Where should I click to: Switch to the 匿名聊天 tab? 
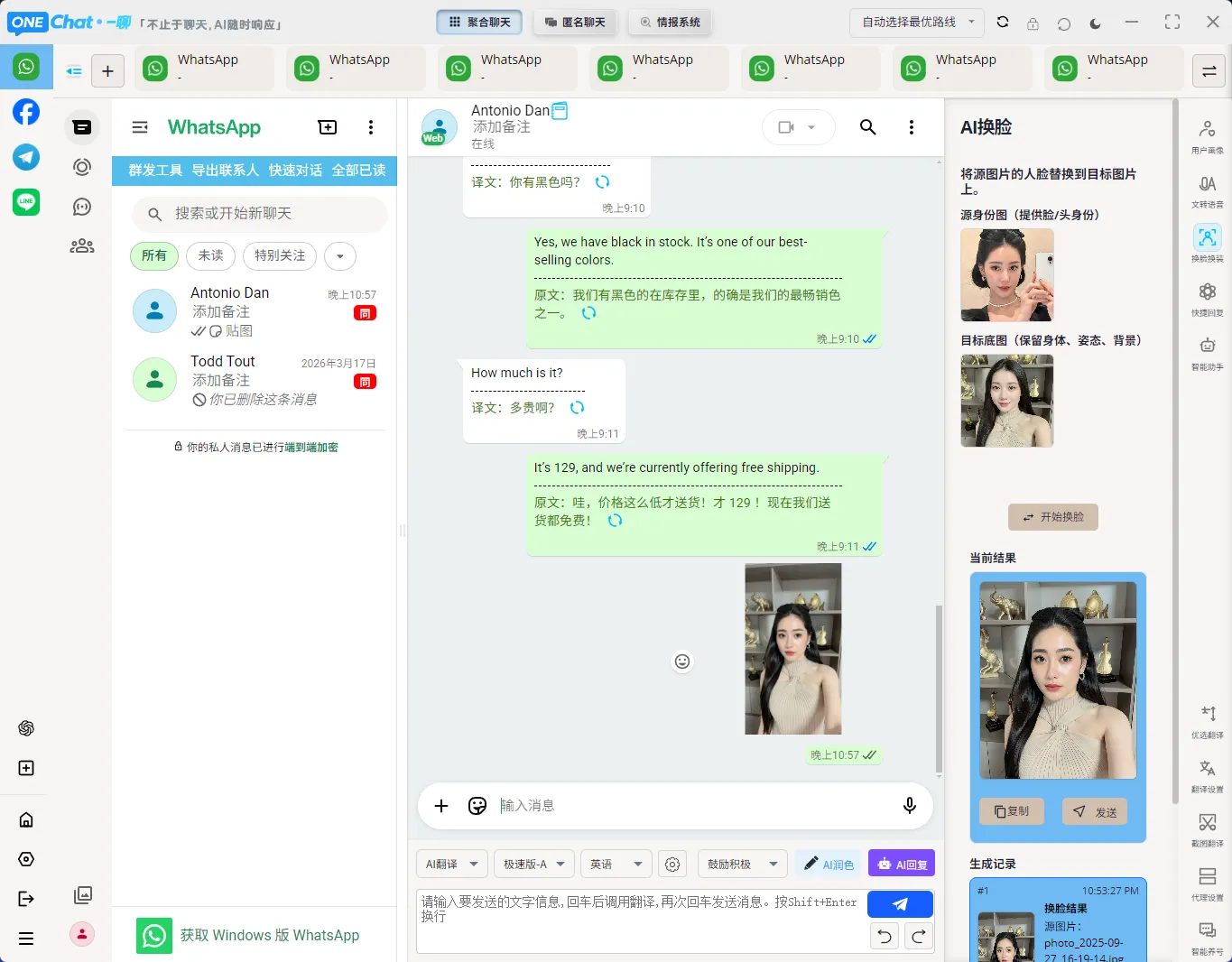[x=575, y=21]
